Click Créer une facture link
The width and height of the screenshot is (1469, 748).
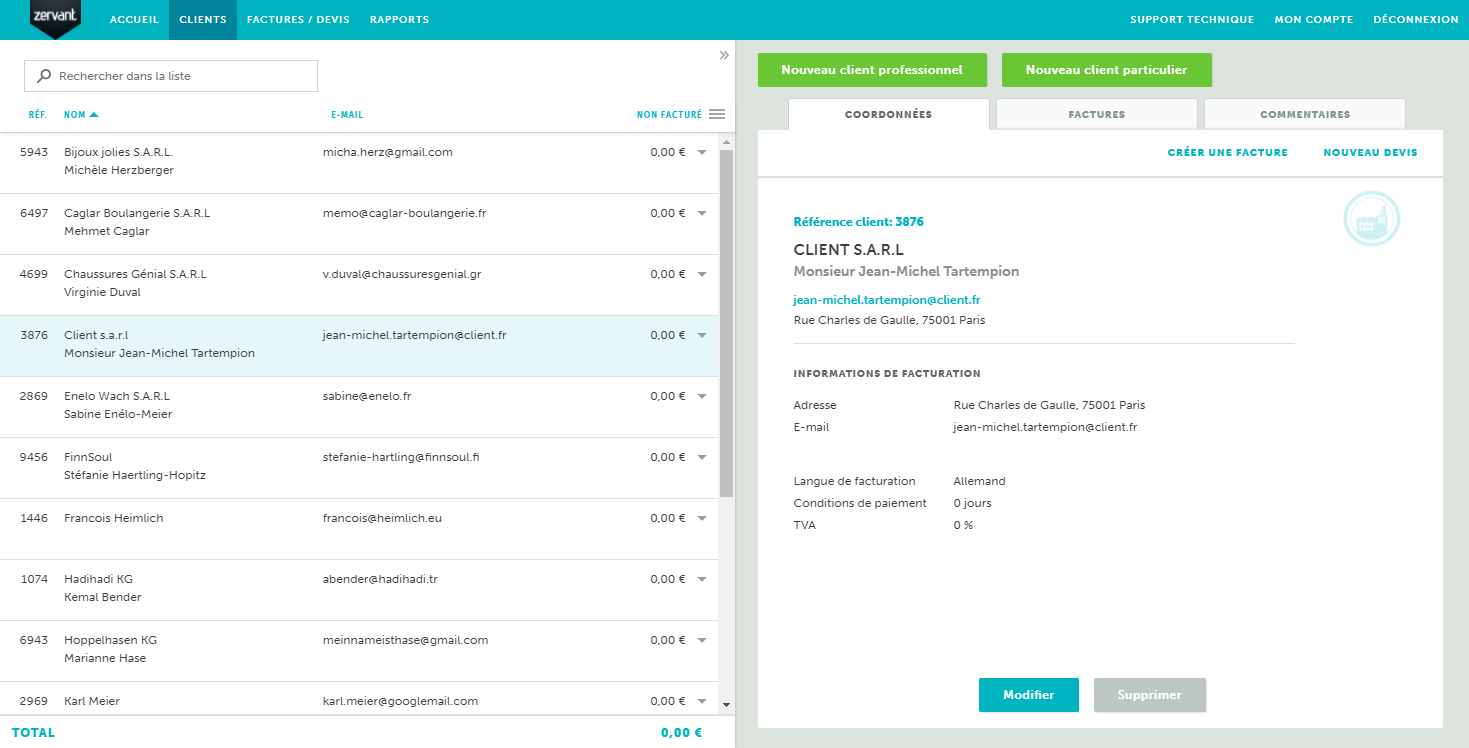(x=1228, y=153)
